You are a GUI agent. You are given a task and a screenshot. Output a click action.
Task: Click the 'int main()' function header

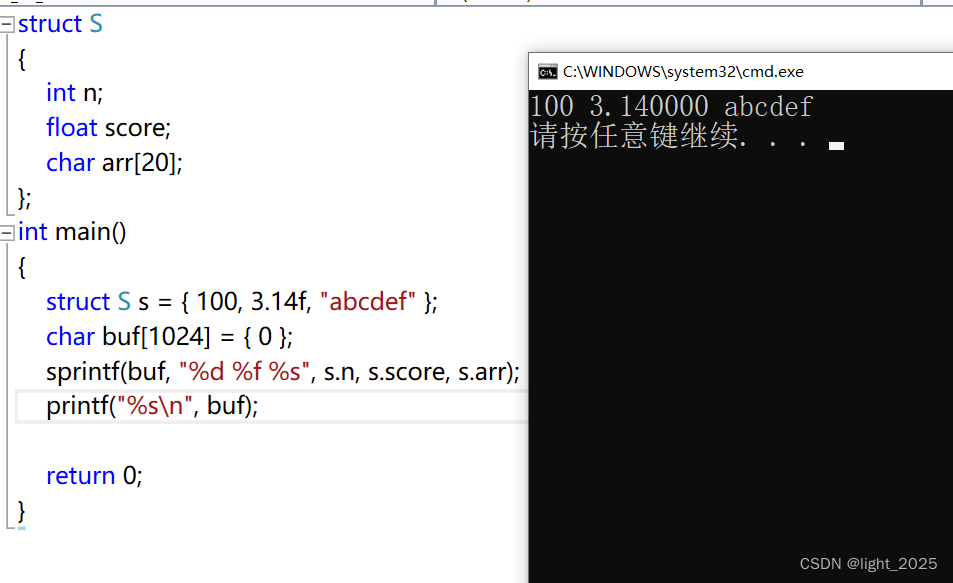(x=72, y=232)
